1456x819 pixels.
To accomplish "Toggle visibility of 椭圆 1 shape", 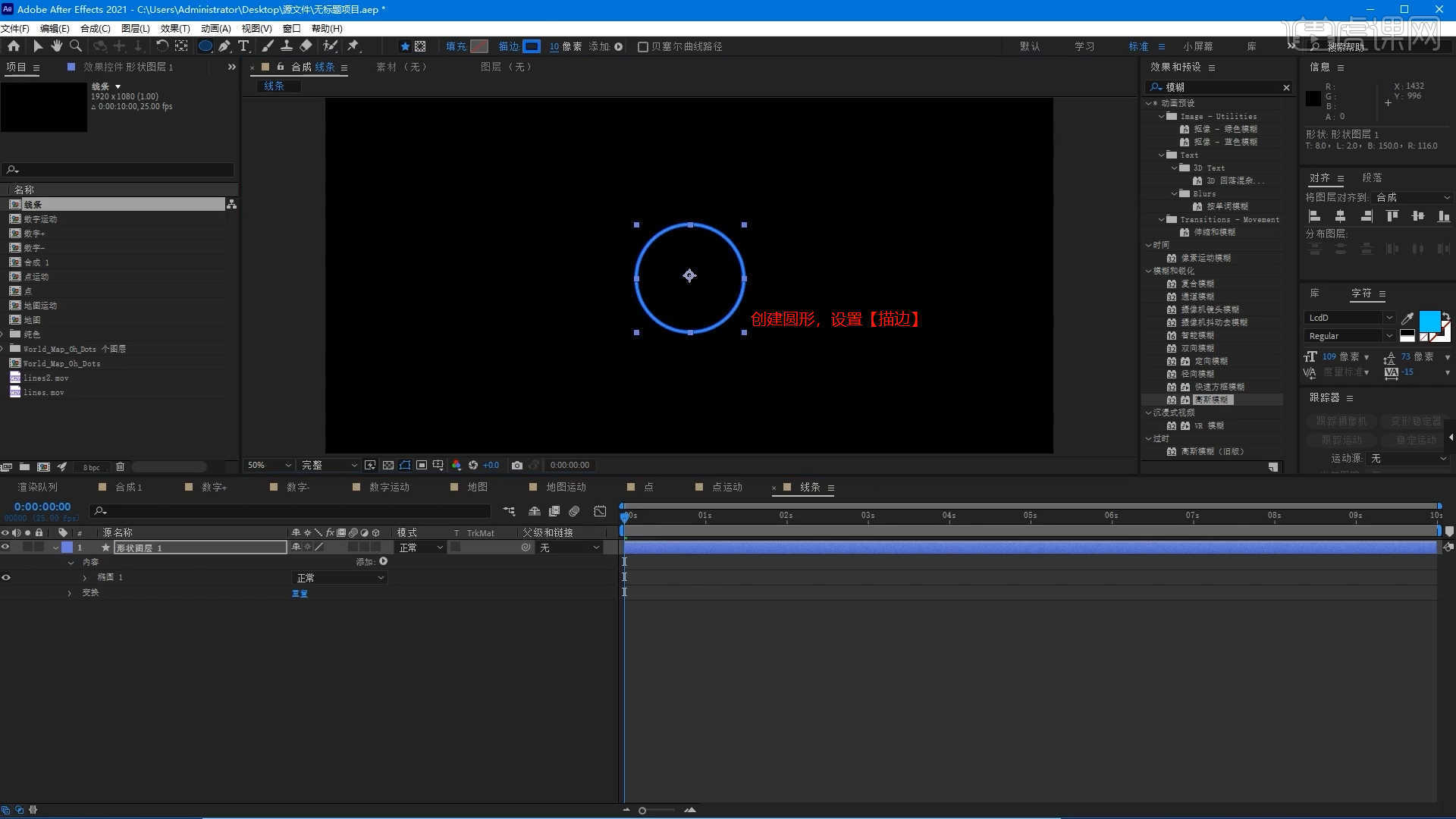I will [6, 577].
